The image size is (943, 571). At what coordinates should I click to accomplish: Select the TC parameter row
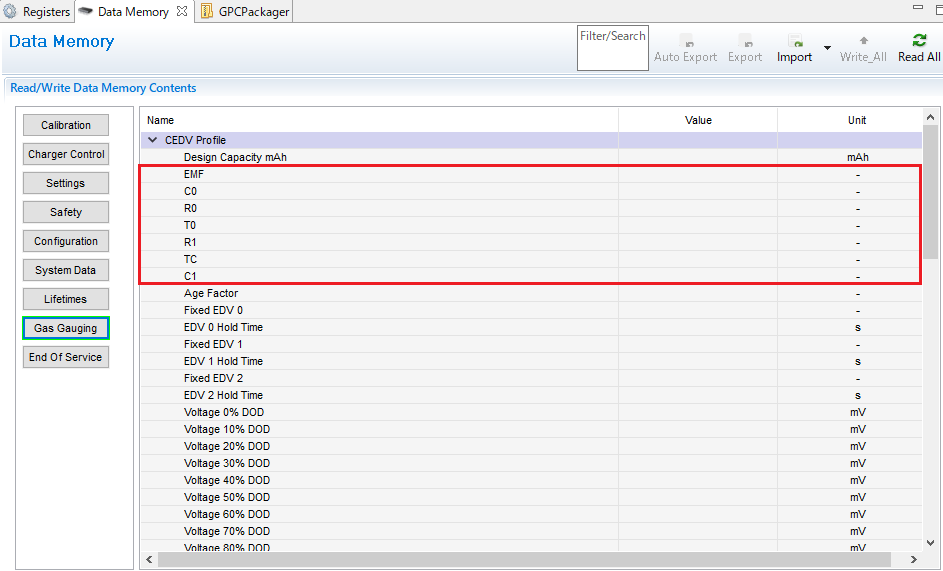(531, 259)
